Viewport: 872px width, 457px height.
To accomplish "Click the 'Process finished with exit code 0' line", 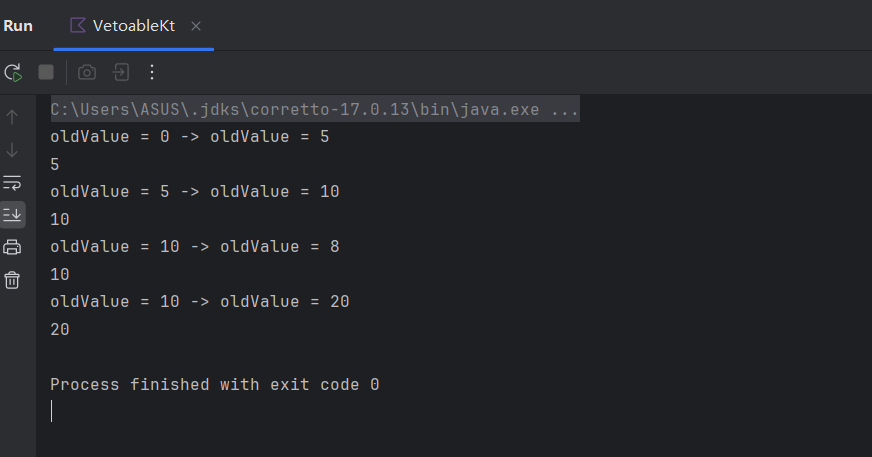I will (x=215, y=384).
